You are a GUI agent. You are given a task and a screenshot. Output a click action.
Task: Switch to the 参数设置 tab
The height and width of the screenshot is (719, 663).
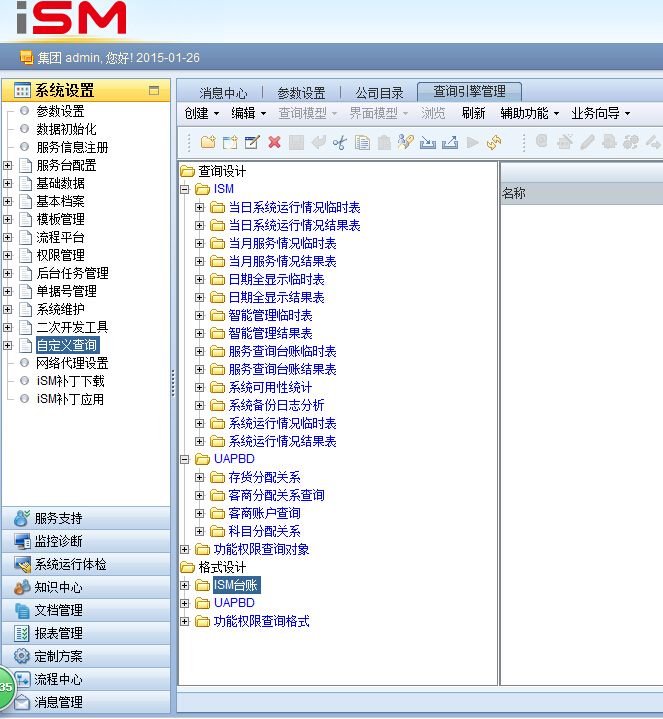coord(301,93)
